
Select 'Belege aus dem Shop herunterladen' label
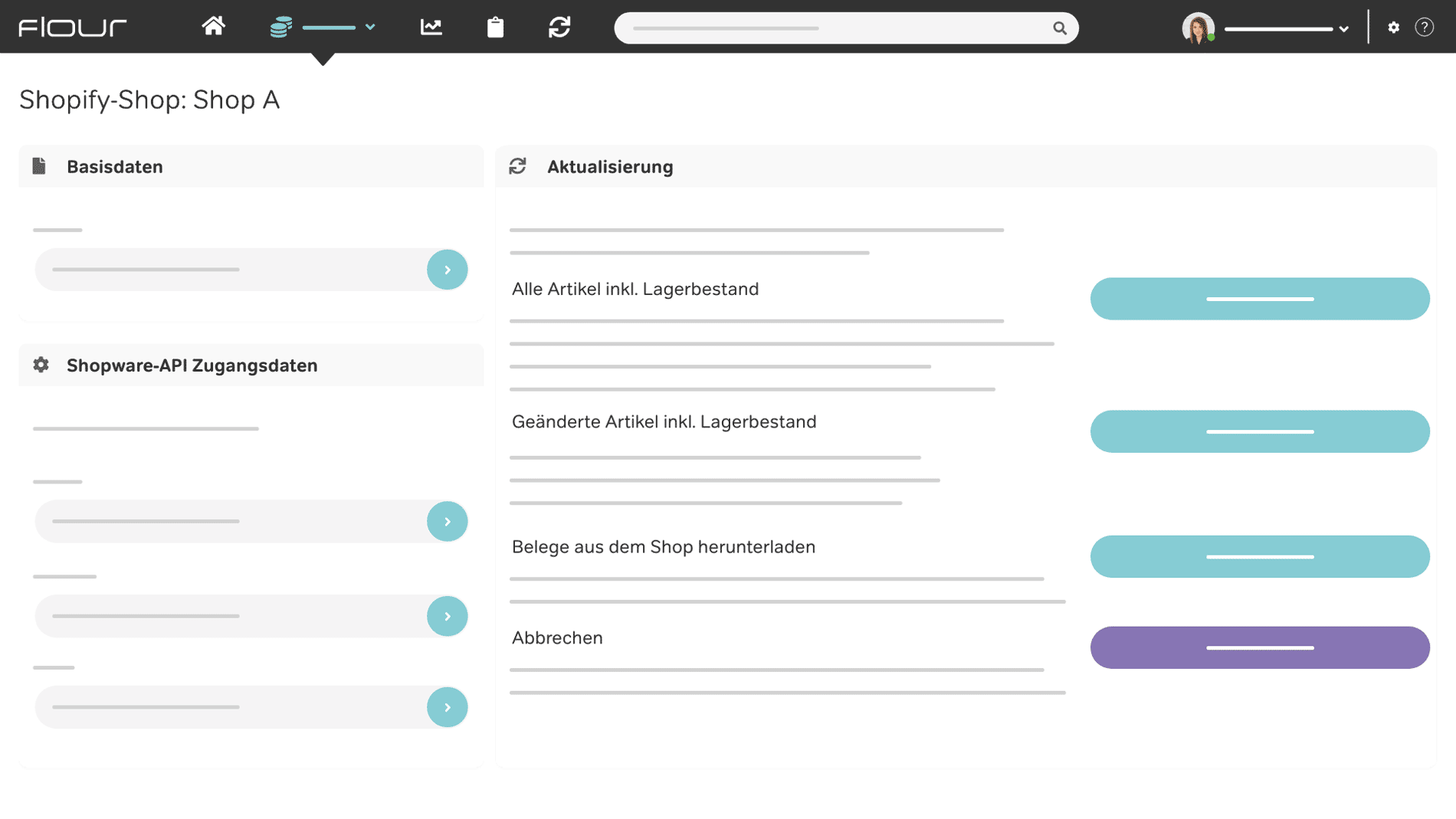[x=664, y=547]
